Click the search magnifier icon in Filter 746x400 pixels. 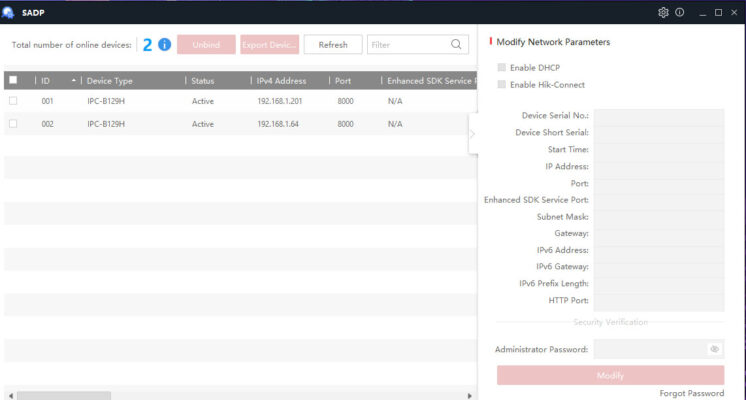pos(456,45)
